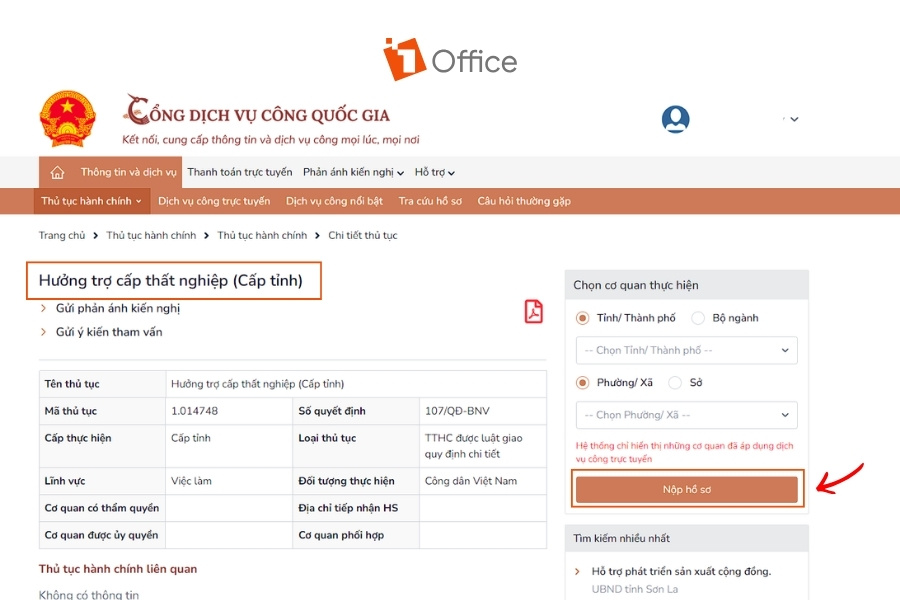Screen dimensions: 900x600
Task: Download the PDF file icon
Action: (534, 311)
